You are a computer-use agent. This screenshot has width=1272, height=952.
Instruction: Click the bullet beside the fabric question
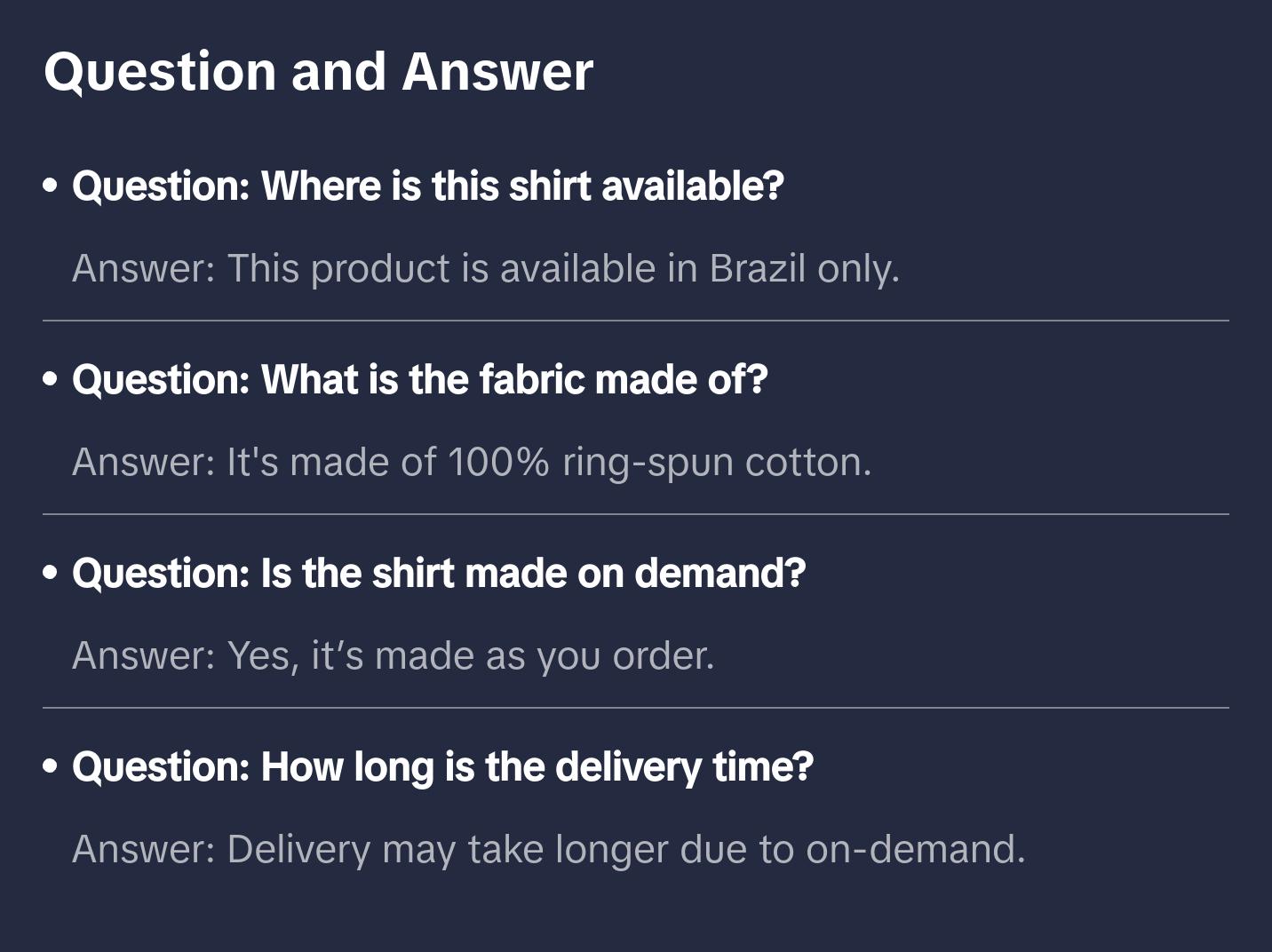point(51,379)
